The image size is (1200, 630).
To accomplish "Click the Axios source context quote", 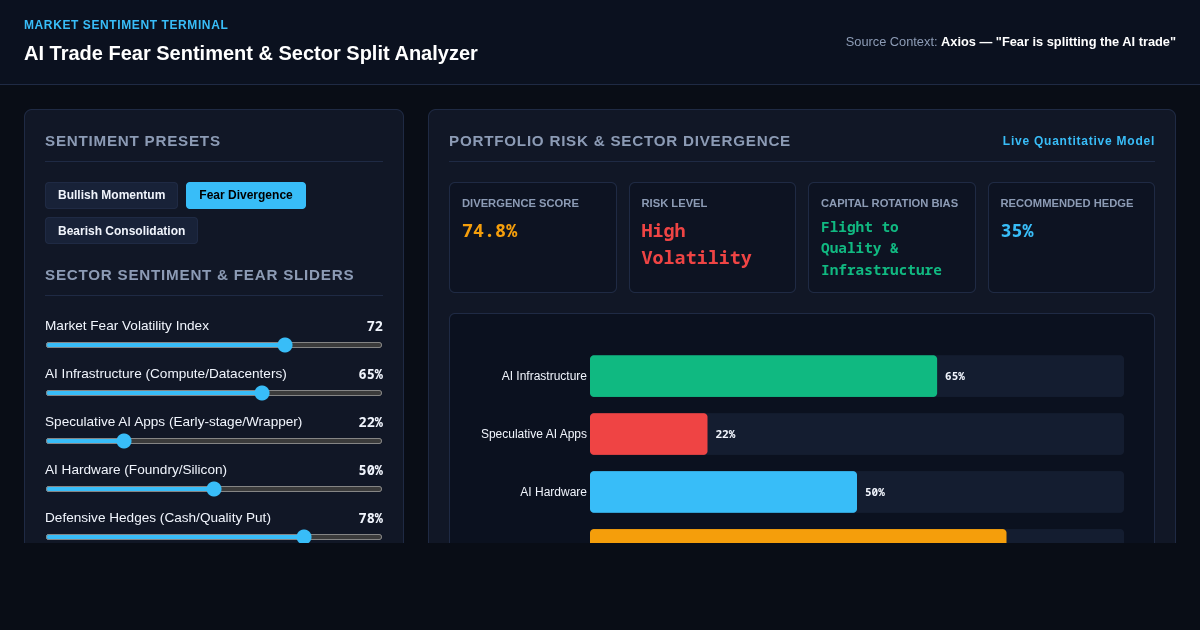I will point(1058,41).
